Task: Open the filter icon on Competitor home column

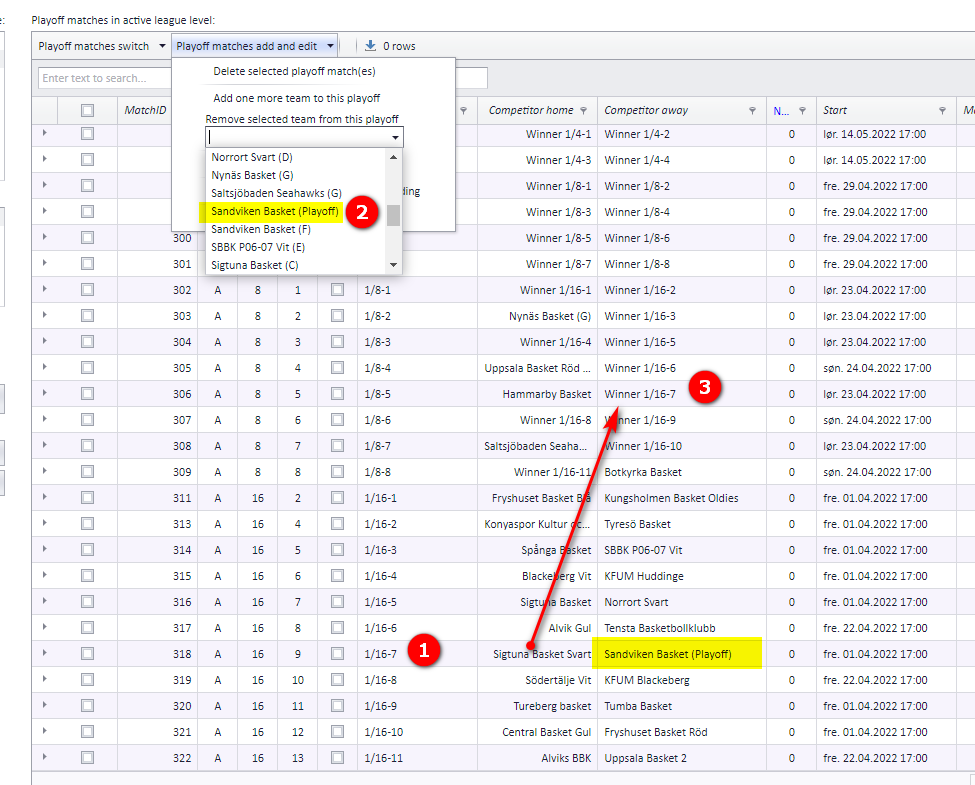Action: tap(583, 110)
